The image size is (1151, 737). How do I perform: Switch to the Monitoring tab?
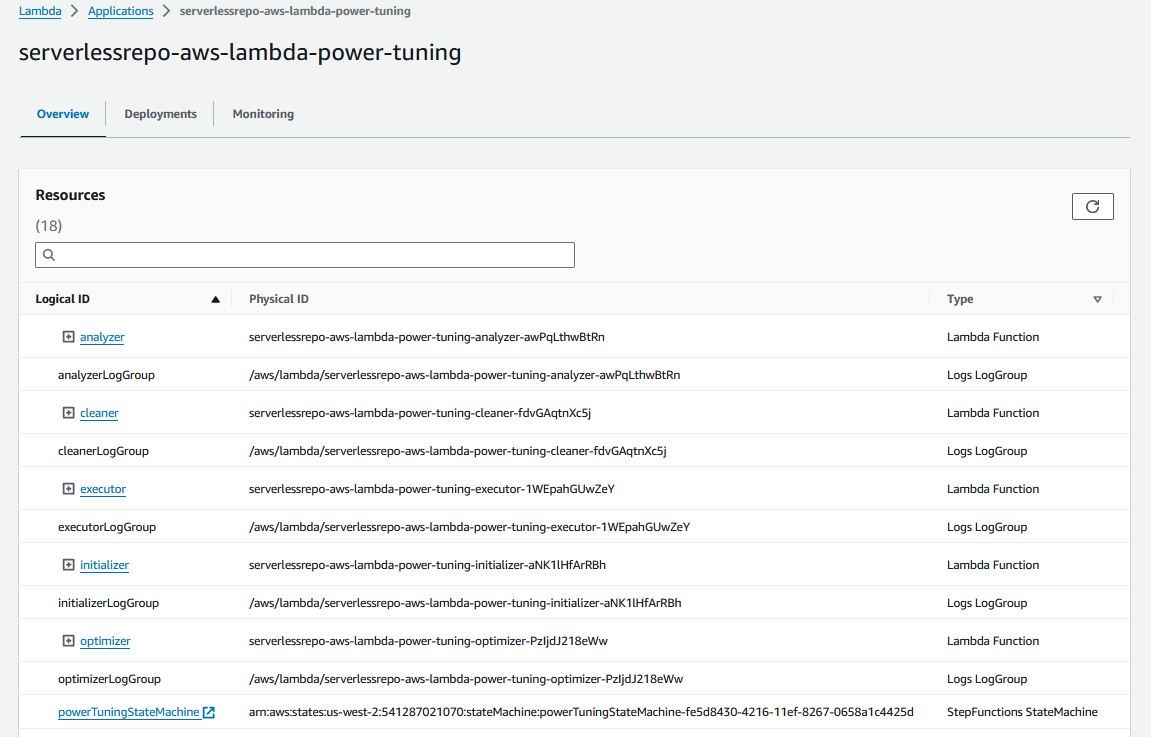coord(263,114)
